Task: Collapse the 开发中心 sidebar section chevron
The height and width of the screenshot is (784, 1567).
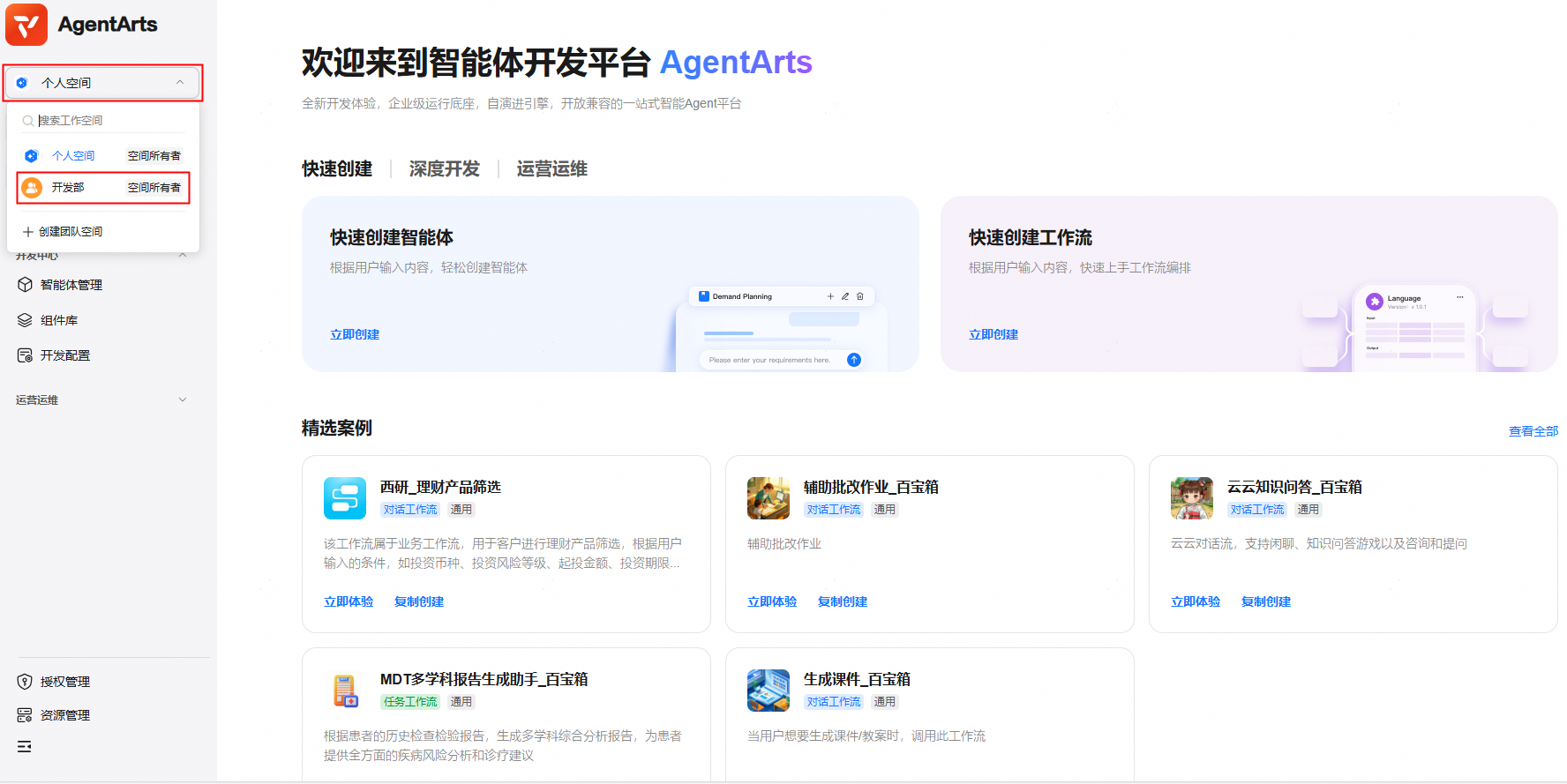Action: pos(183,256)
